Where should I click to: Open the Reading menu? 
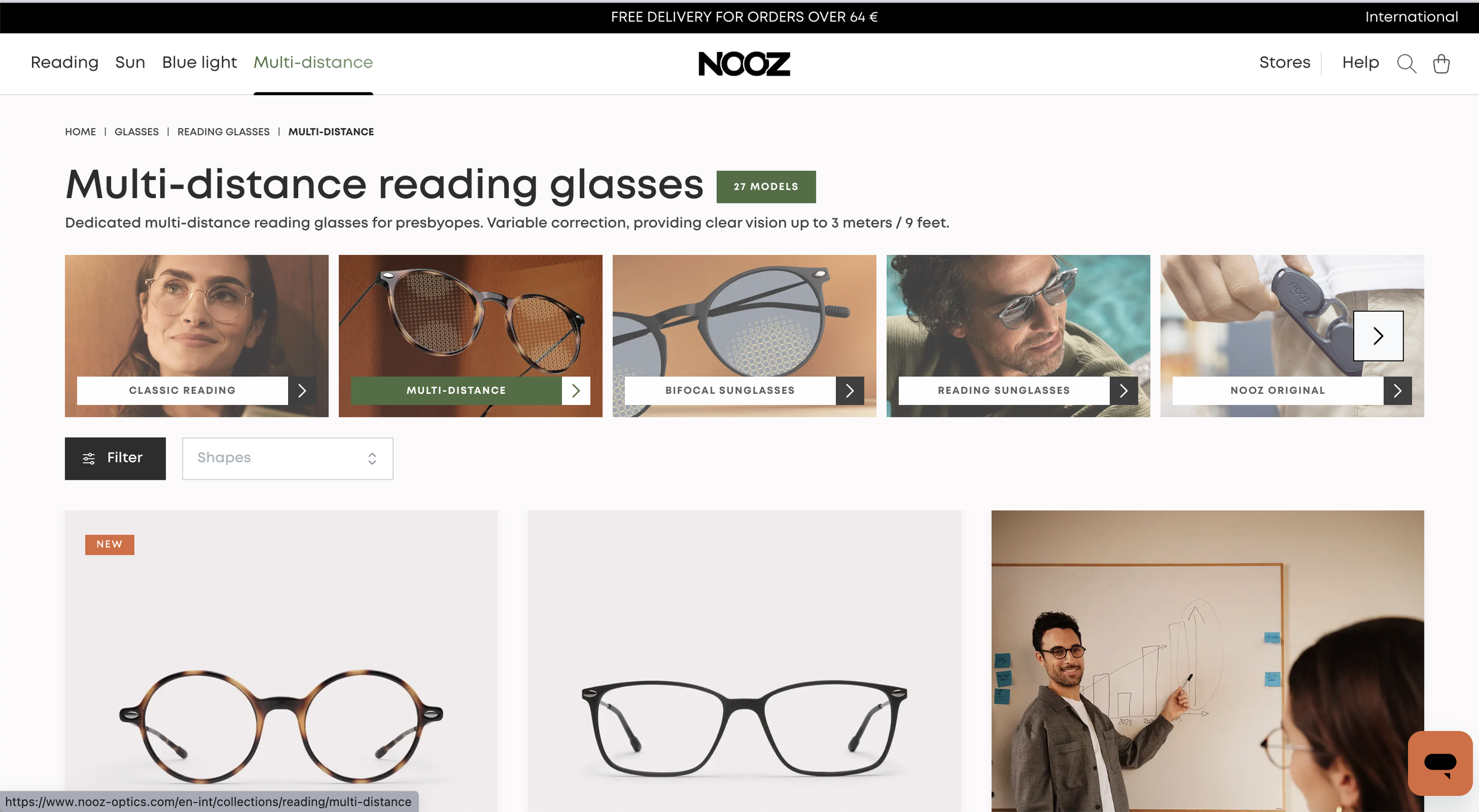pos(64,63)
